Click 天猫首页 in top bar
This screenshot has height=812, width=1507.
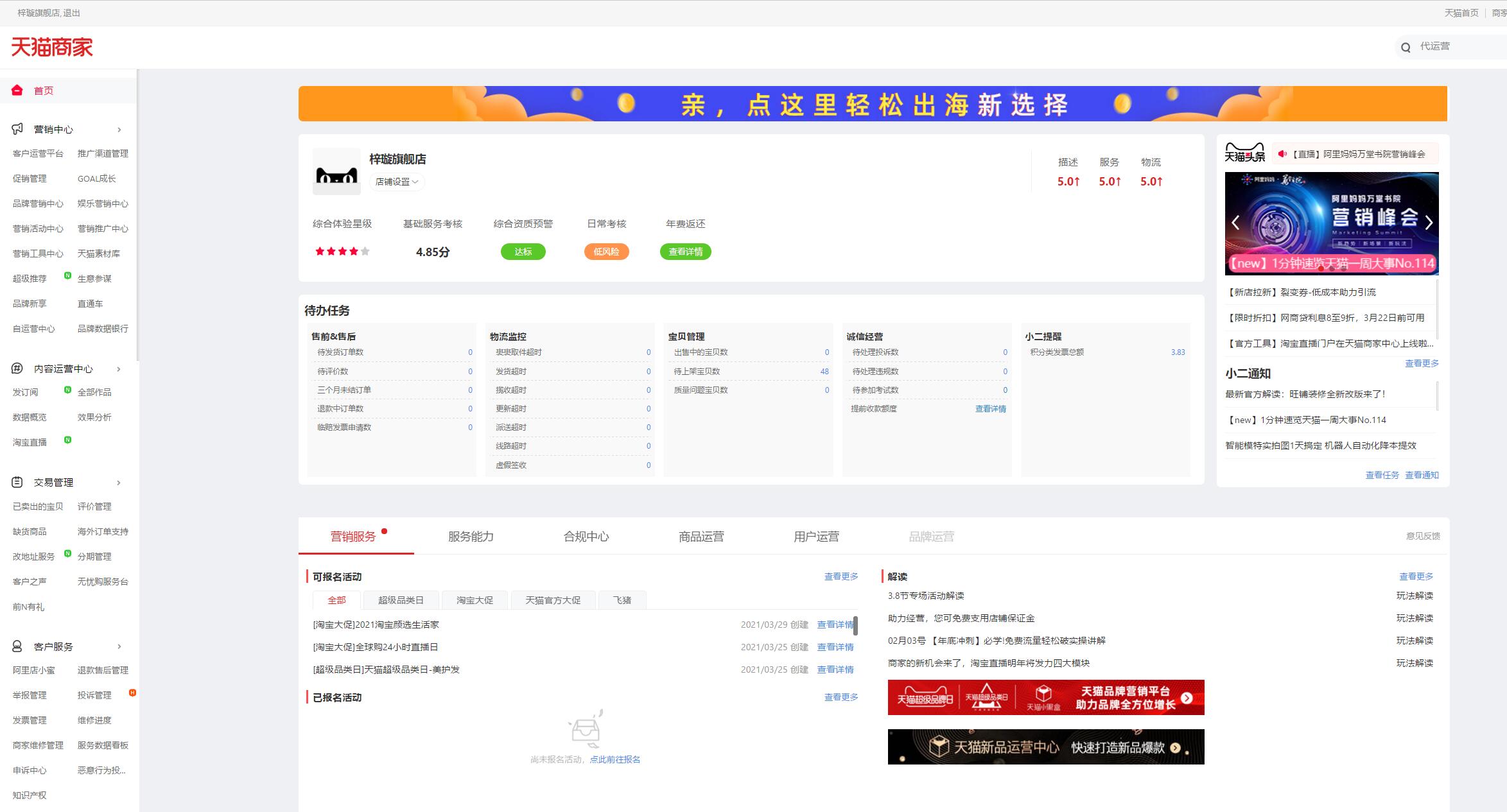pyautogui.click(x=1461, y=13)
